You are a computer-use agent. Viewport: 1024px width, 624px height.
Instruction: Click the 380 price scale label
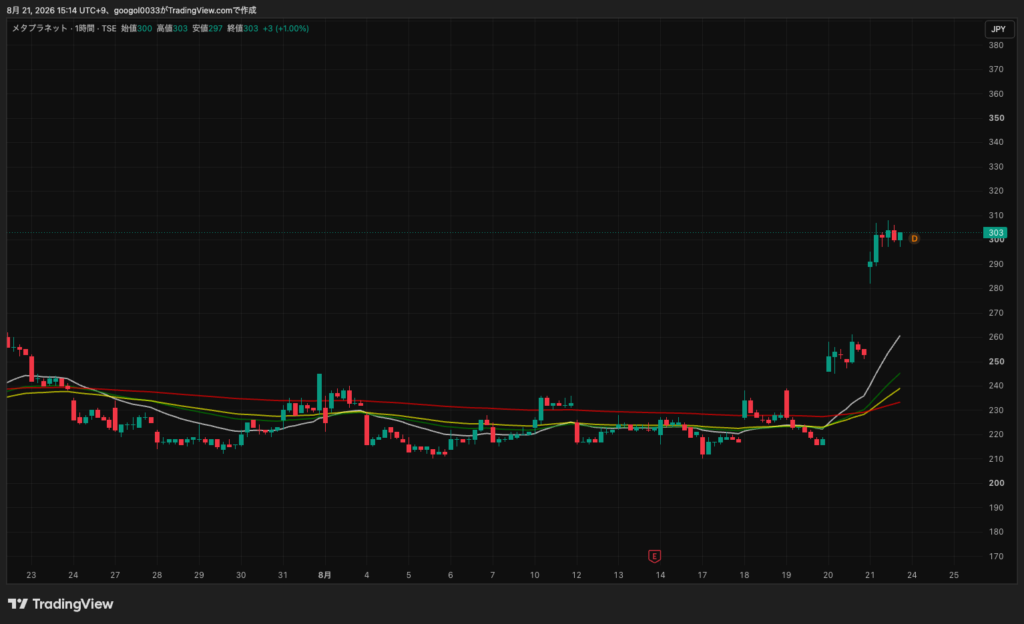tap(996, 45)
